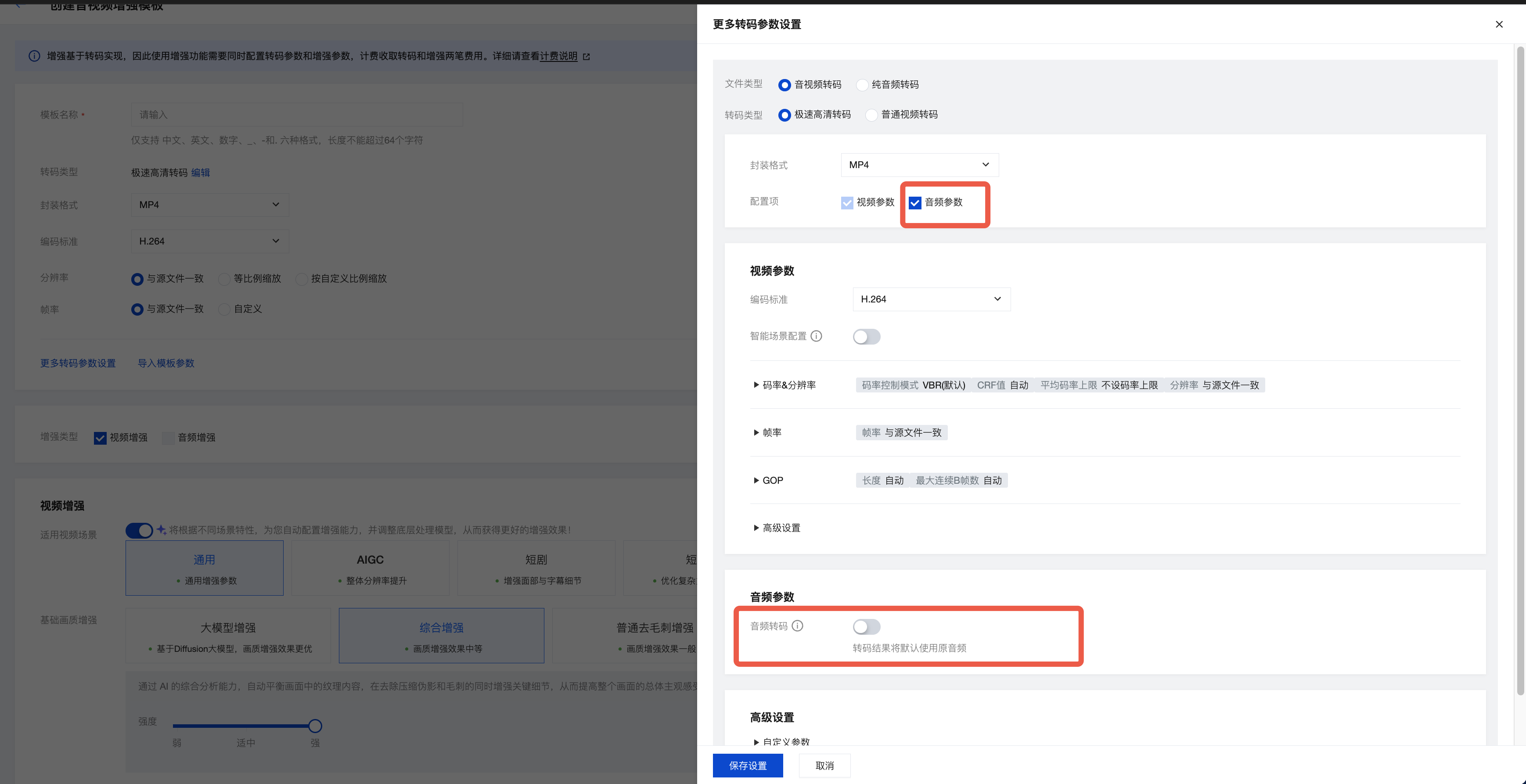Click info icon next to 智能场景配置

(x=816, y=336)
